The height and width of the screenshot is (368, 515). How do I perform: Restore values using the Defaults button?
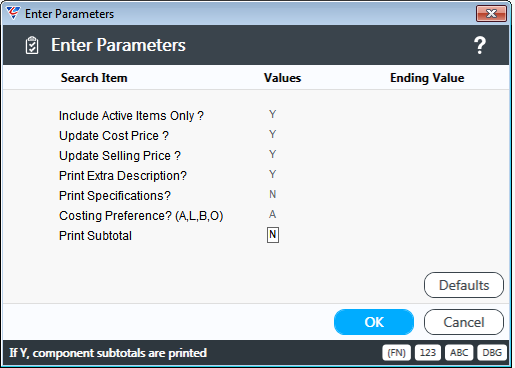tap(464, 285)
